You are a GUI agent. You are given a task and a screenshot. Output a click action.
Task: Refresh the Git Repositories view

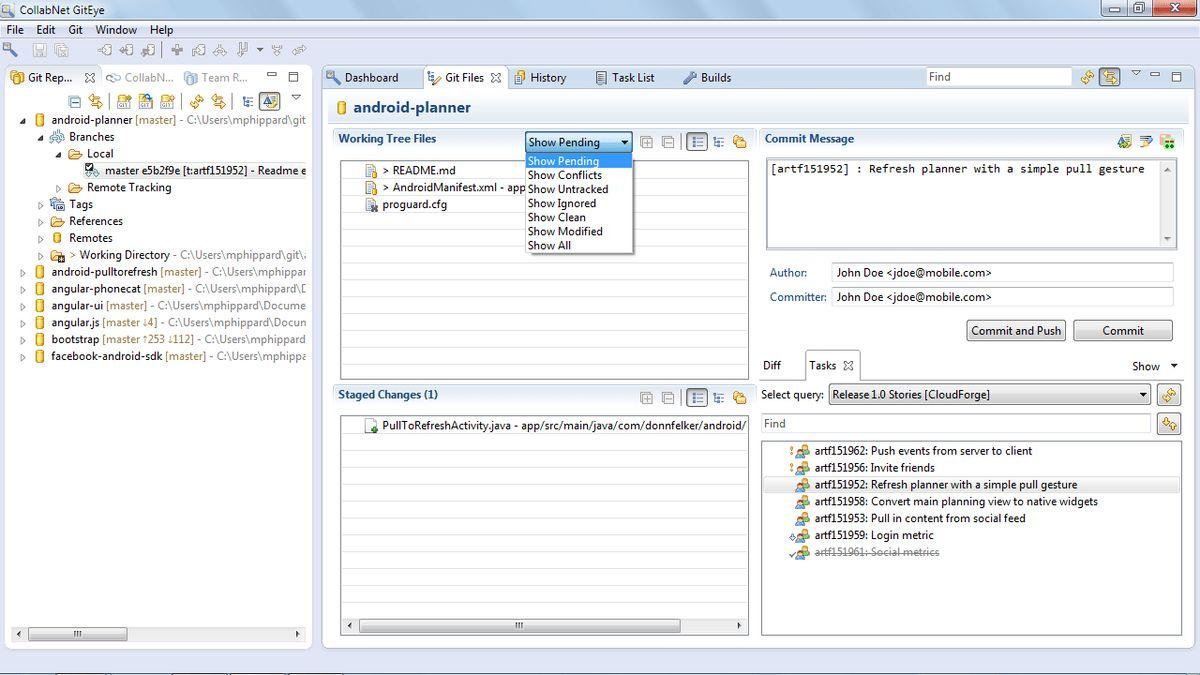(x=196, y=101)
